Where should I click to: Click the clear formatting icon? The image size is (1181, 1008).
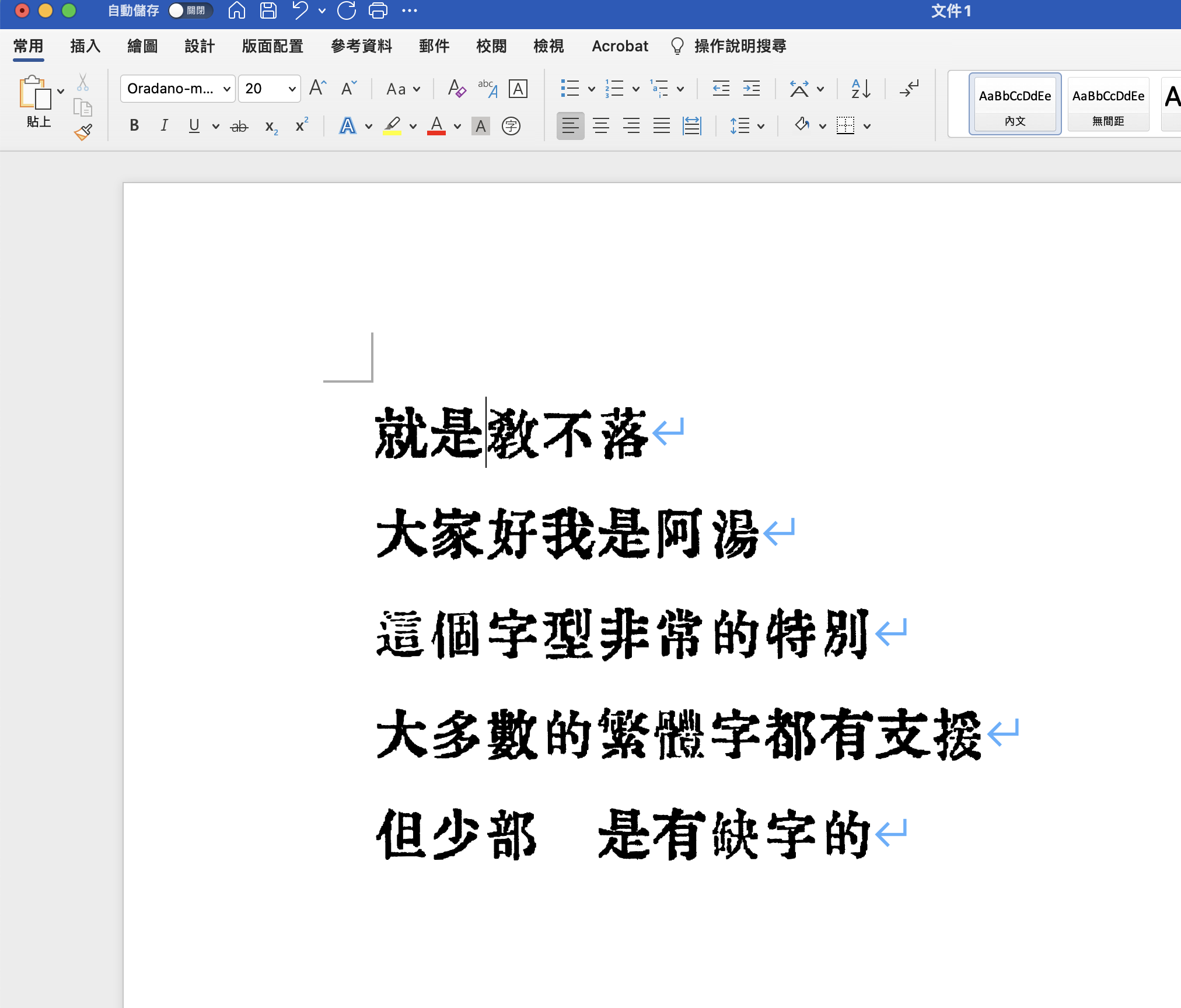tap(456, 89)
